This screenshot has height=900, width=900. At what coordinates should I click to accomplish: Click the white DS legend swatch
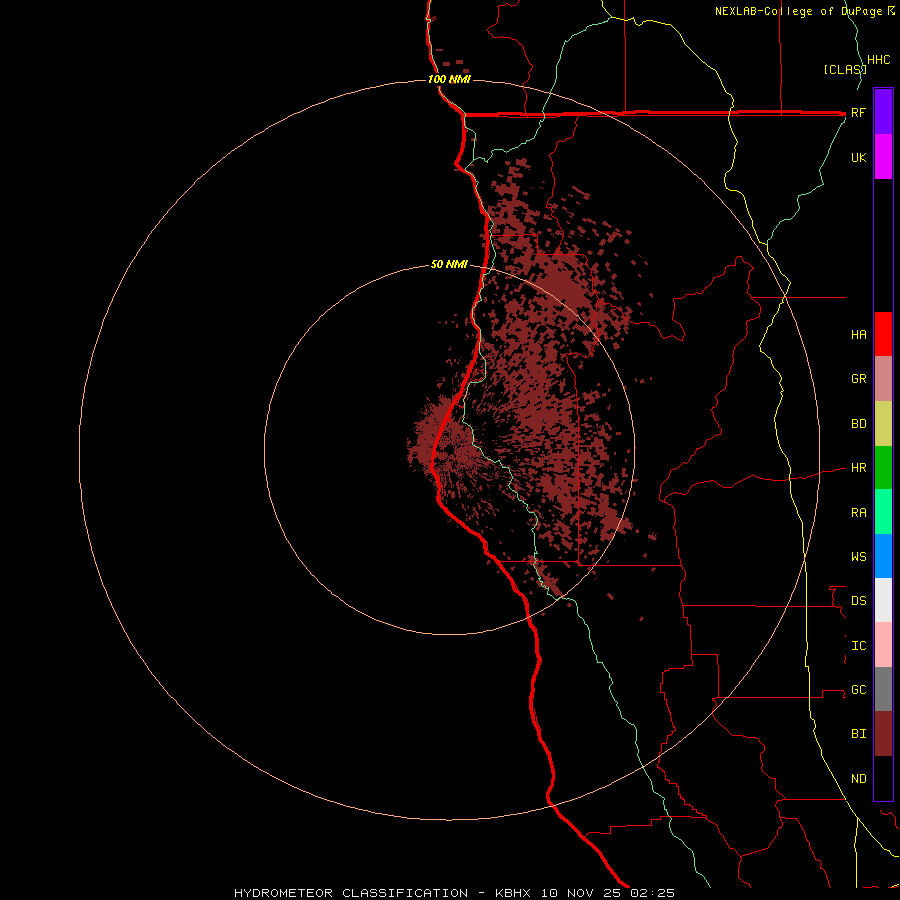(883, 600)
